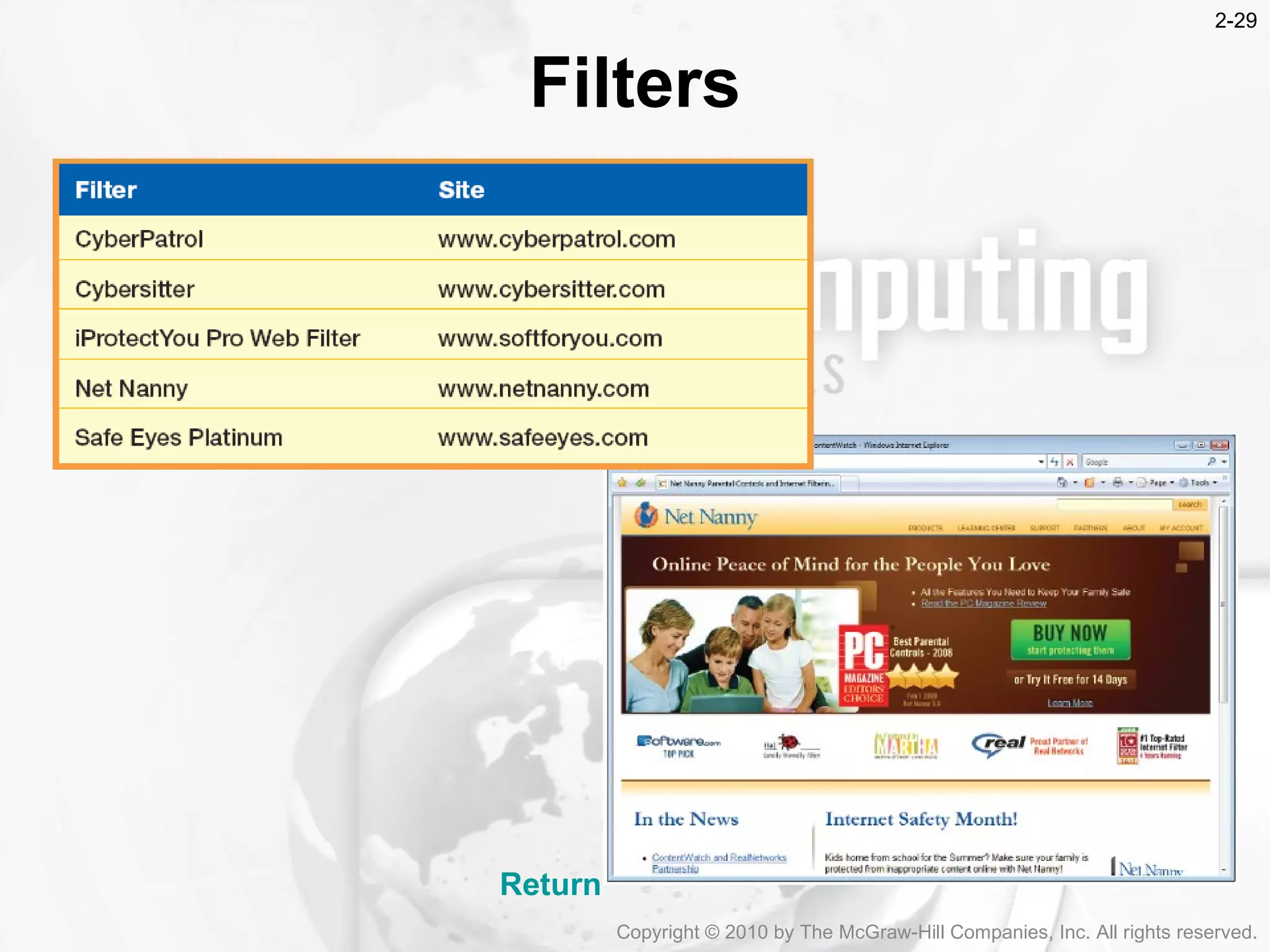Click into the Google search box in the browser
Image resolution: width=1270 pixels, height=952 pixels.
1142,462
